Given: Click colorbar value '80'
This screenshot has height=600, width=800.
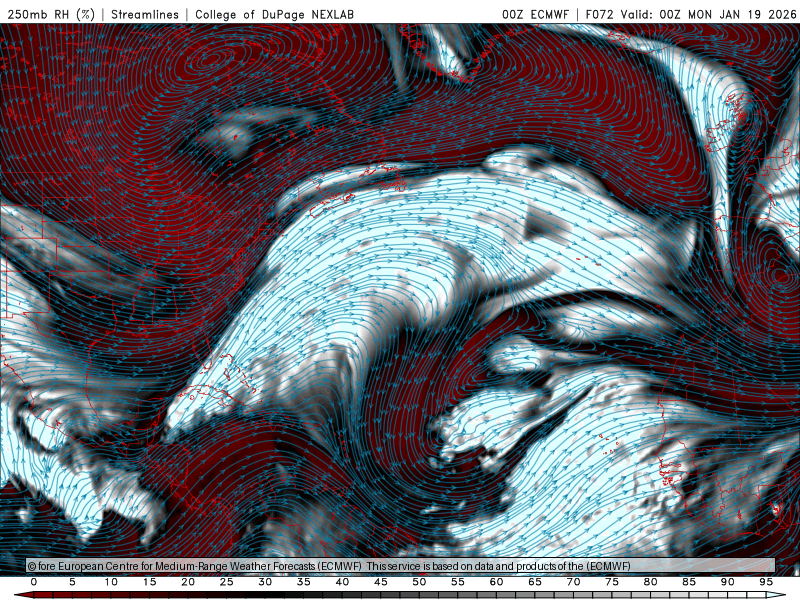Looking at the screenshot, I should click(650, 582).
